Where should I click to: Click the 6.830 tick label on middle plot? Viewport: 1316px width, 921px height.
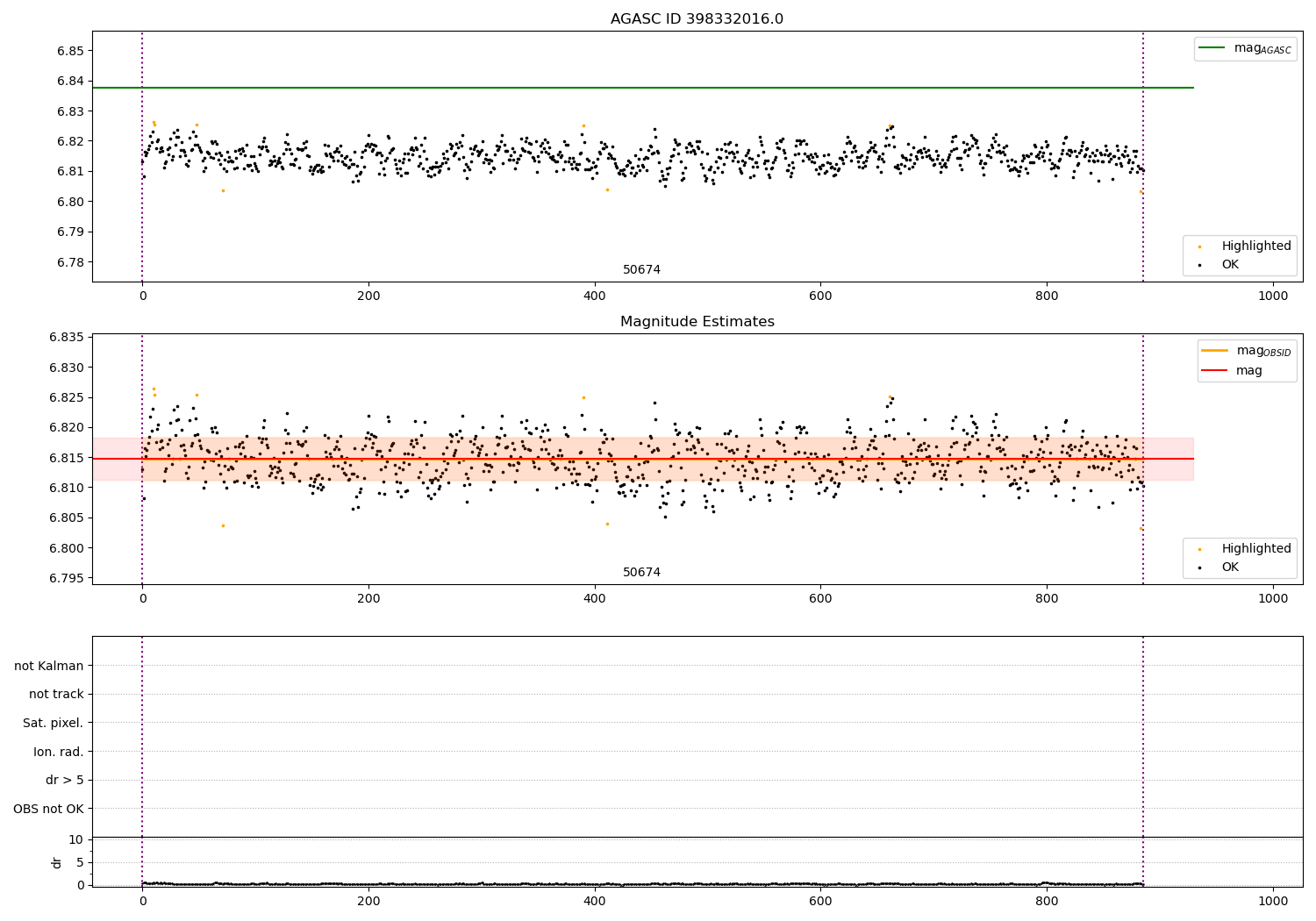pyautogui.click(x=65, y=368)
